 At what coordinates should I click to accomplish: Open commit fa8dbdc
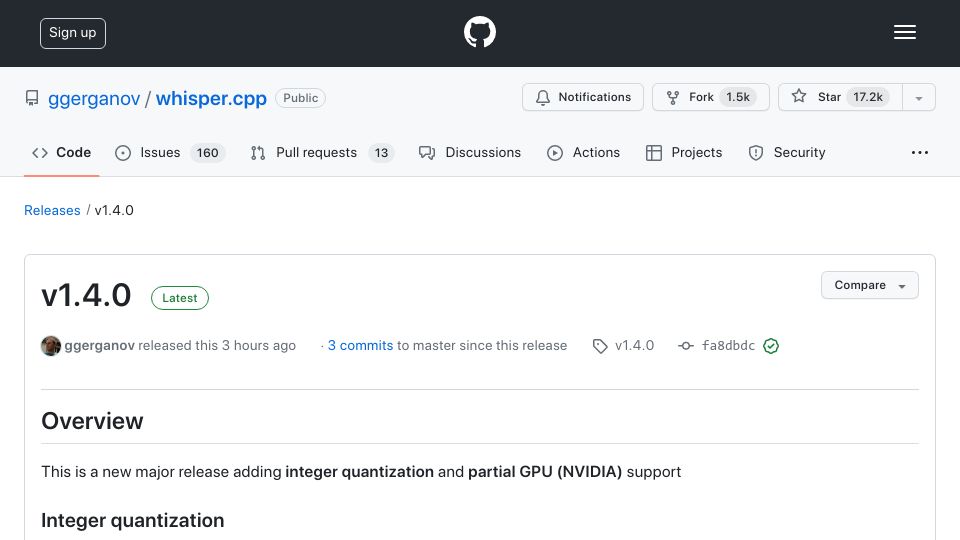(728, 345)
